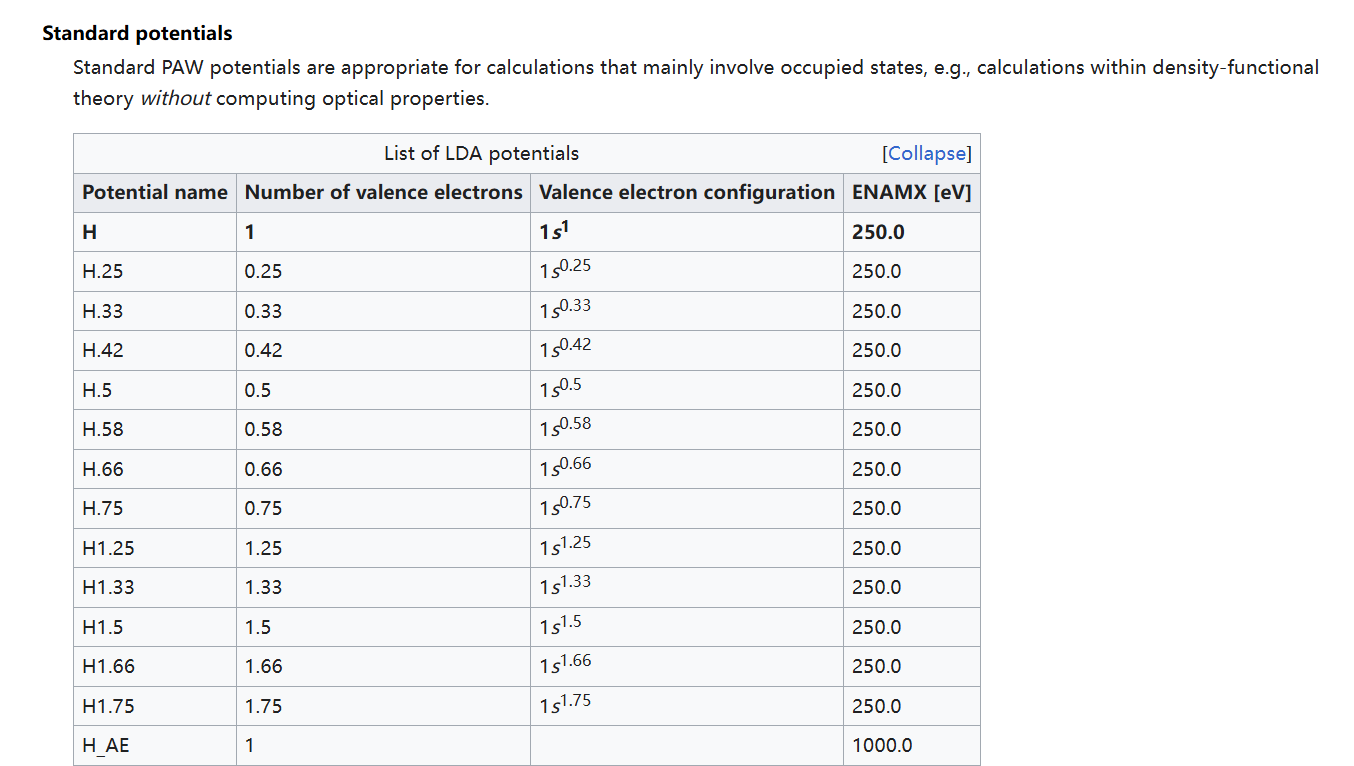1354x766 pixels.
Task: Click the 'Valence electron configuration' header
Action: (687, 192)
